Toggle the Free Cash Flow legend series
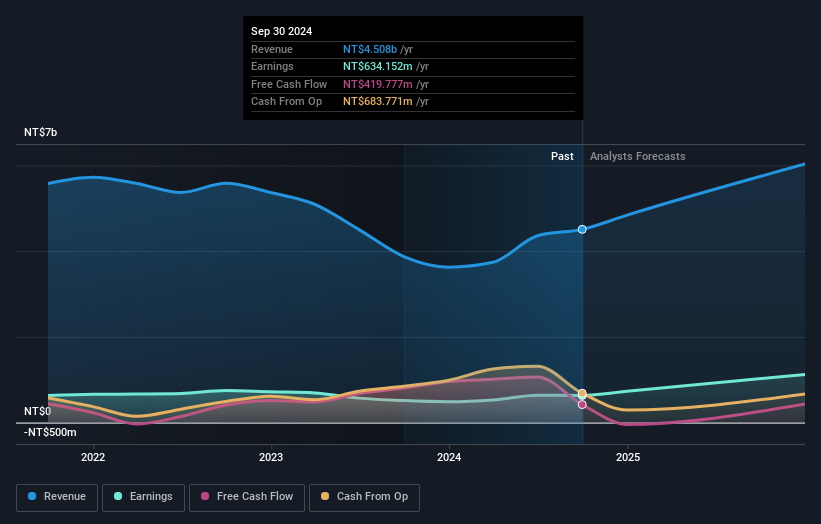The height and width of the screenshot is (524, 821). pyautogui.click(x=247, y=497)
